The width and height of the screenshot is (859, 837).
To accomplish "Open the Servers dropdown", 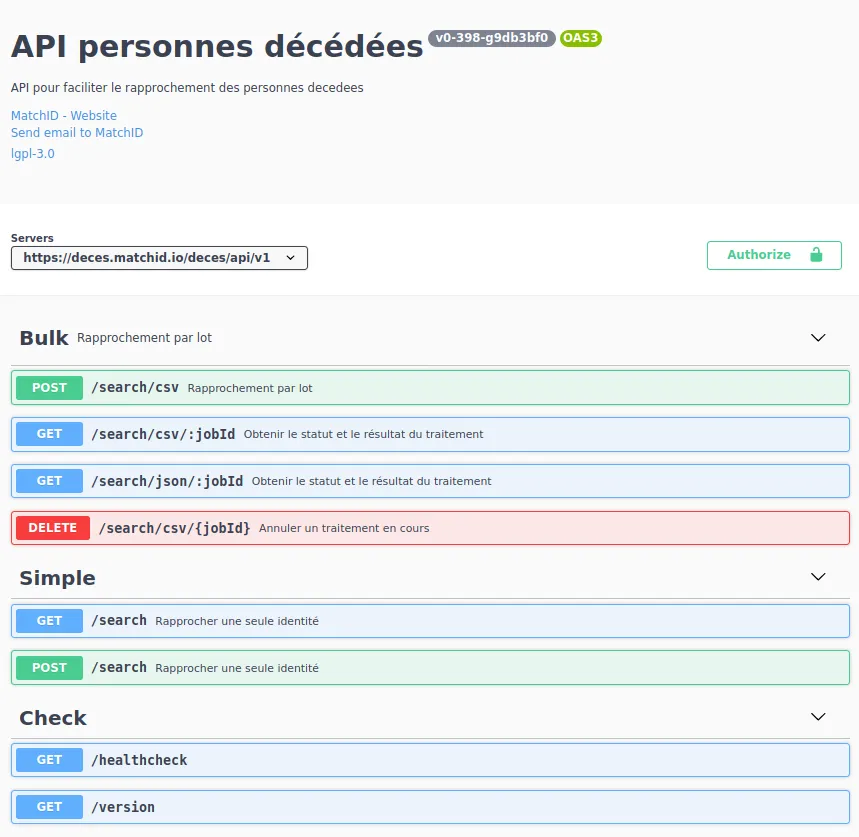I will (x=159, y=258).
